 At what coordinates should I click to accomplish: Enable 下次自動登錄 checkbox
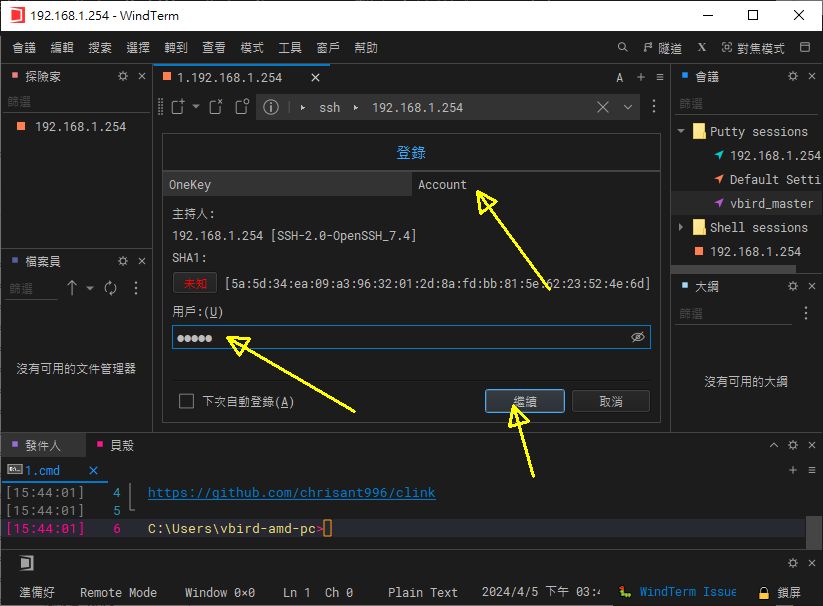[186, 401]
